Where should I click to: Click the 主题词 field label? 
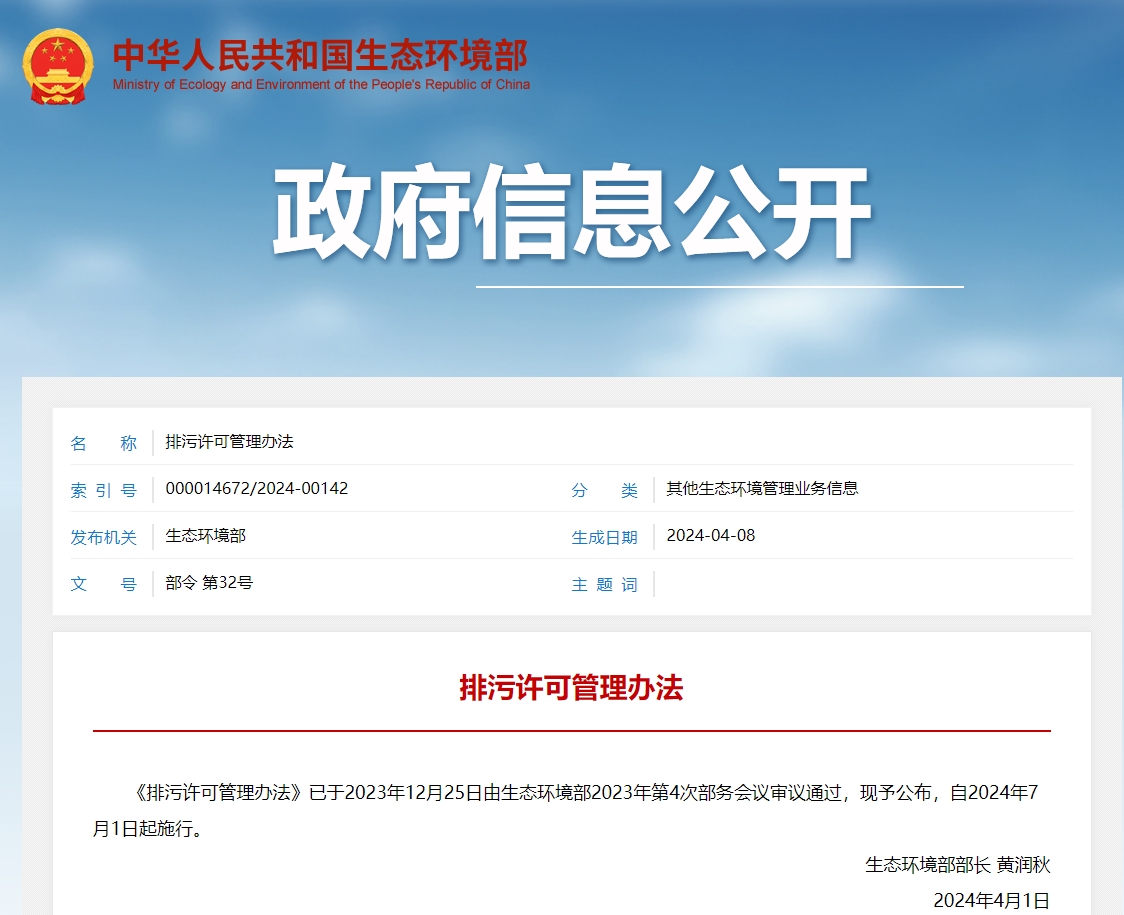point(606,583)
